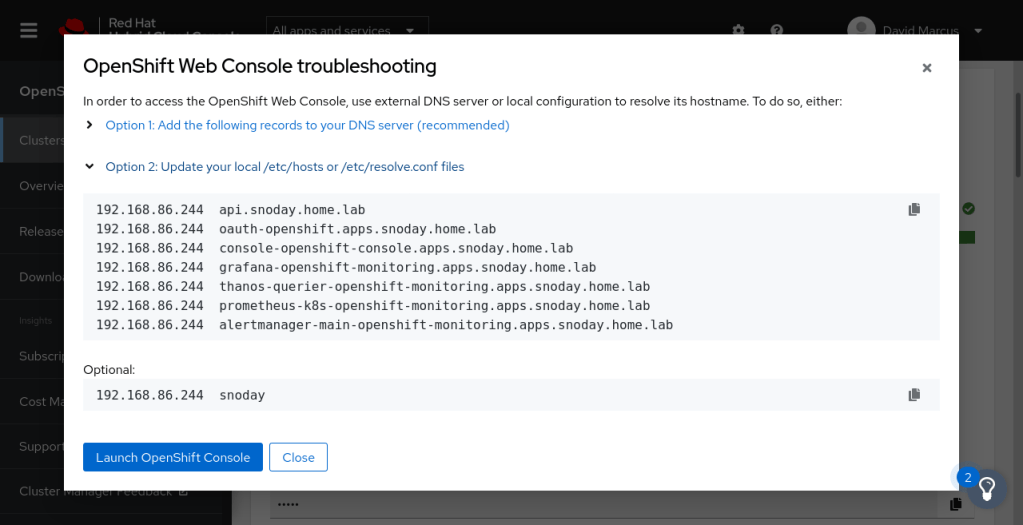1023x525 pixels.
Task: Click Launch OpenShift Console button
Action: (x=173, y=457)
